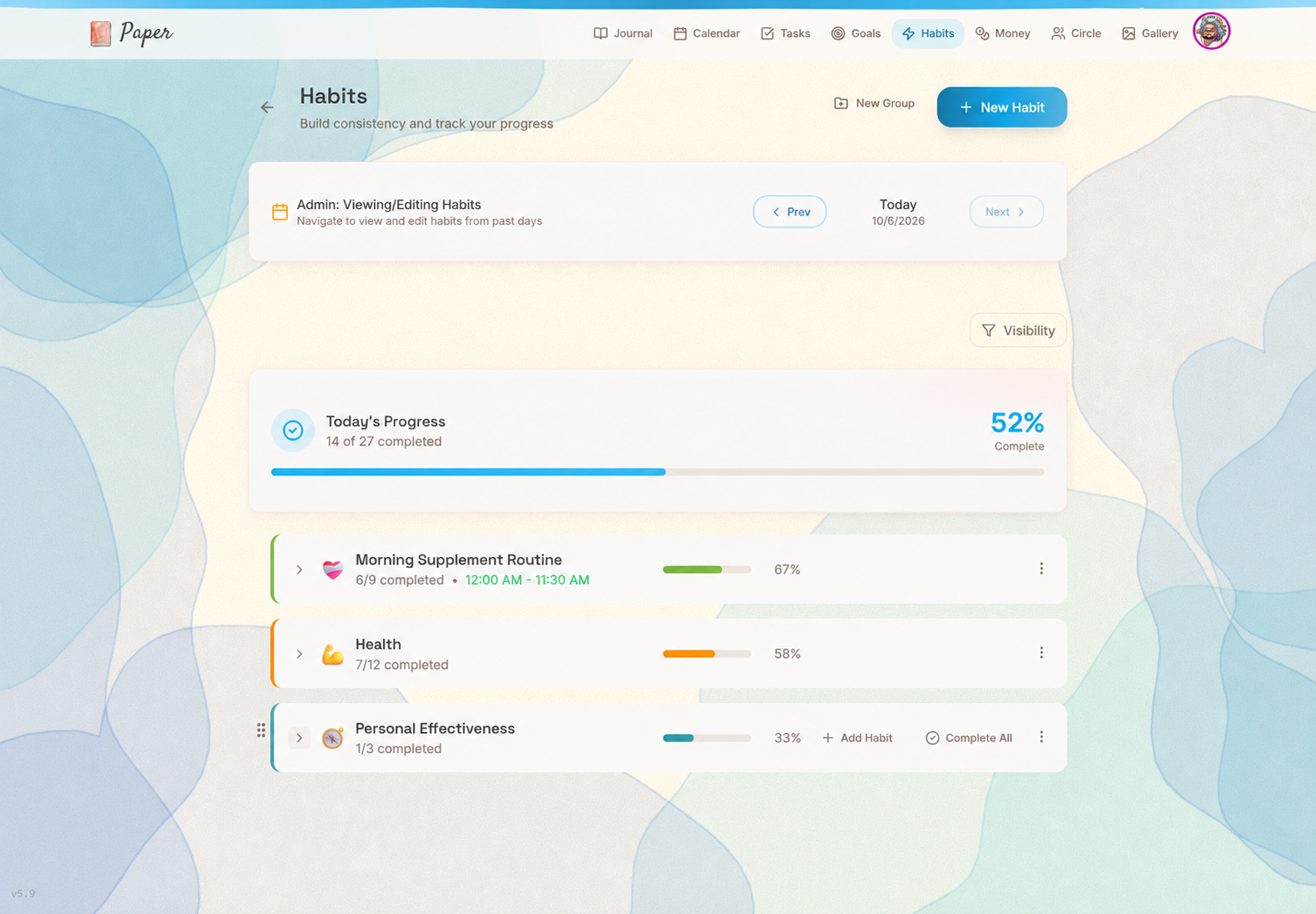
Task: Click the Paper logo icon
Action: pos(101,34)
